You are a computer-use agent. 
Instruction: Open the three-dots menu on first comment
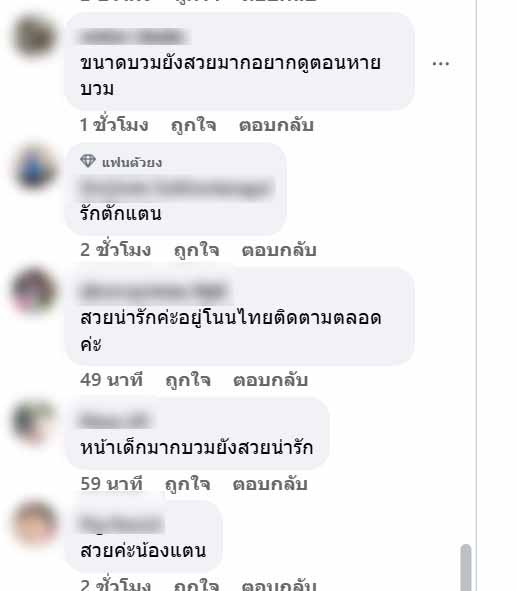pos(441,64)
